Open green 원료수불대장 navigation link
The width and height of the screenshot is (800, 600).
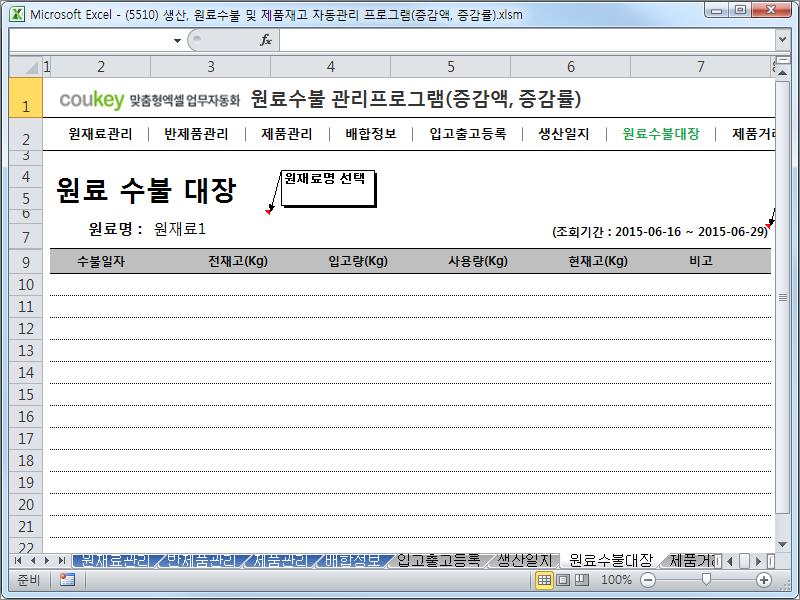pyautogui.click(x=661, y=134)
